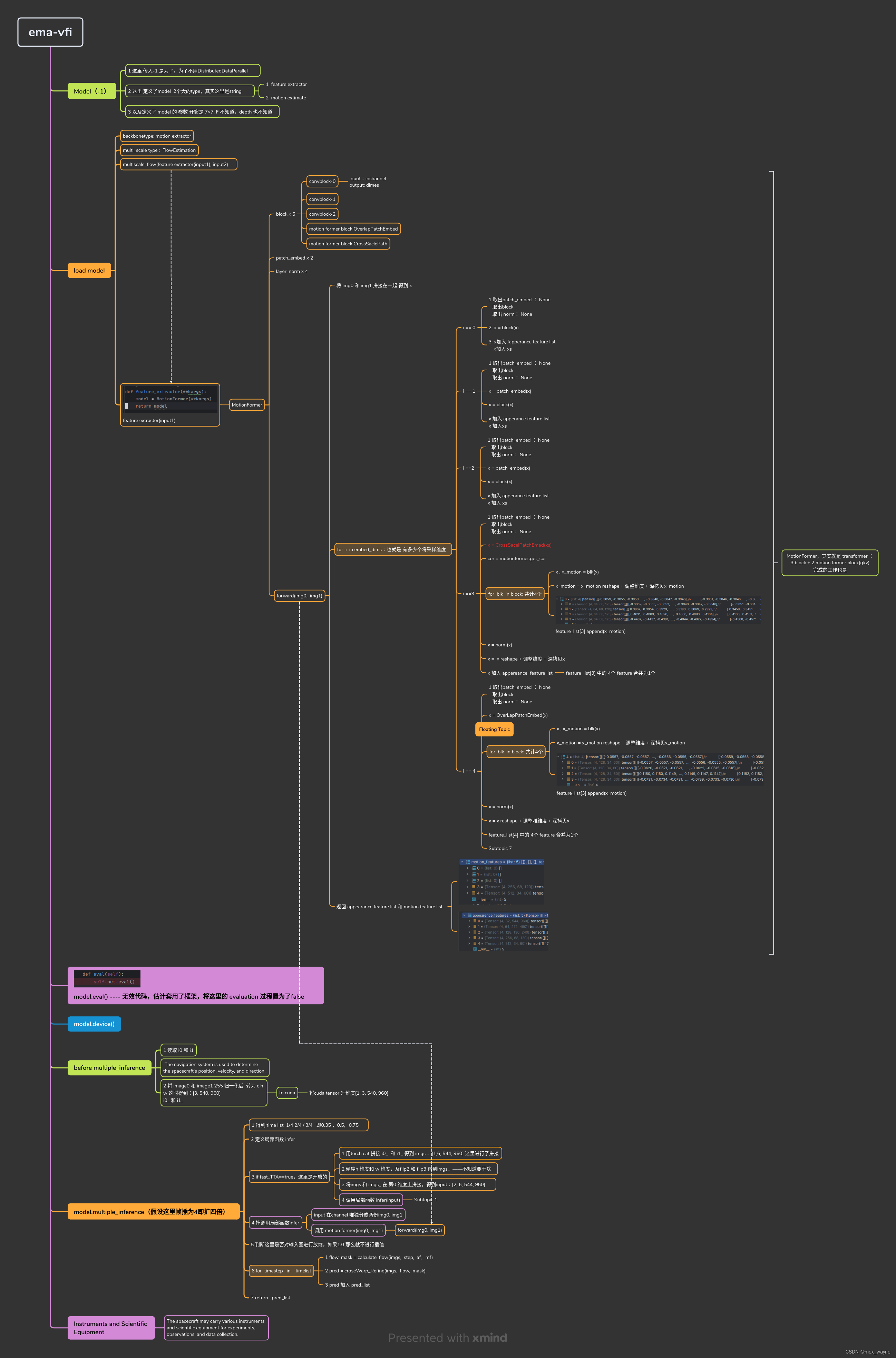This screenshot has width=896, height=1358.
Task: Click the appearence_features list icon
Action: click(470, 915)
